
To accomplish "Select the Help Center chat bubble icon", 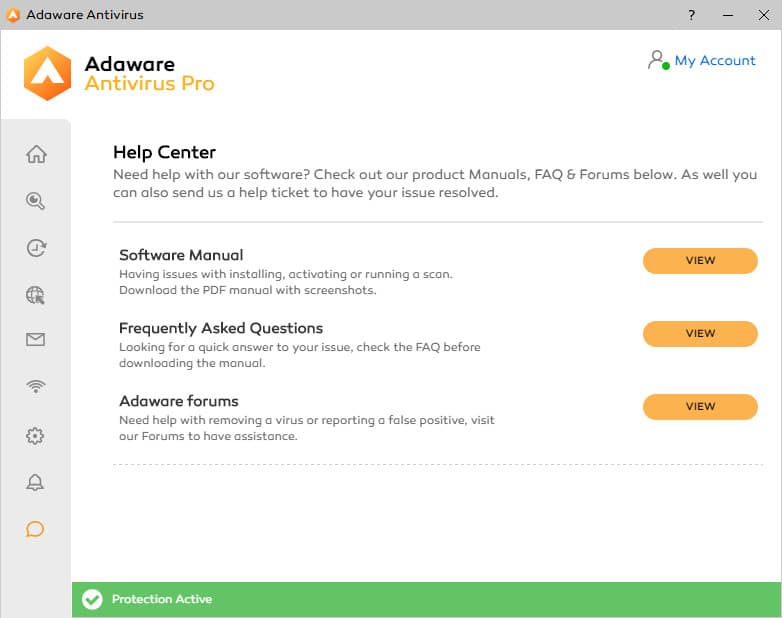I will [35, 529].
